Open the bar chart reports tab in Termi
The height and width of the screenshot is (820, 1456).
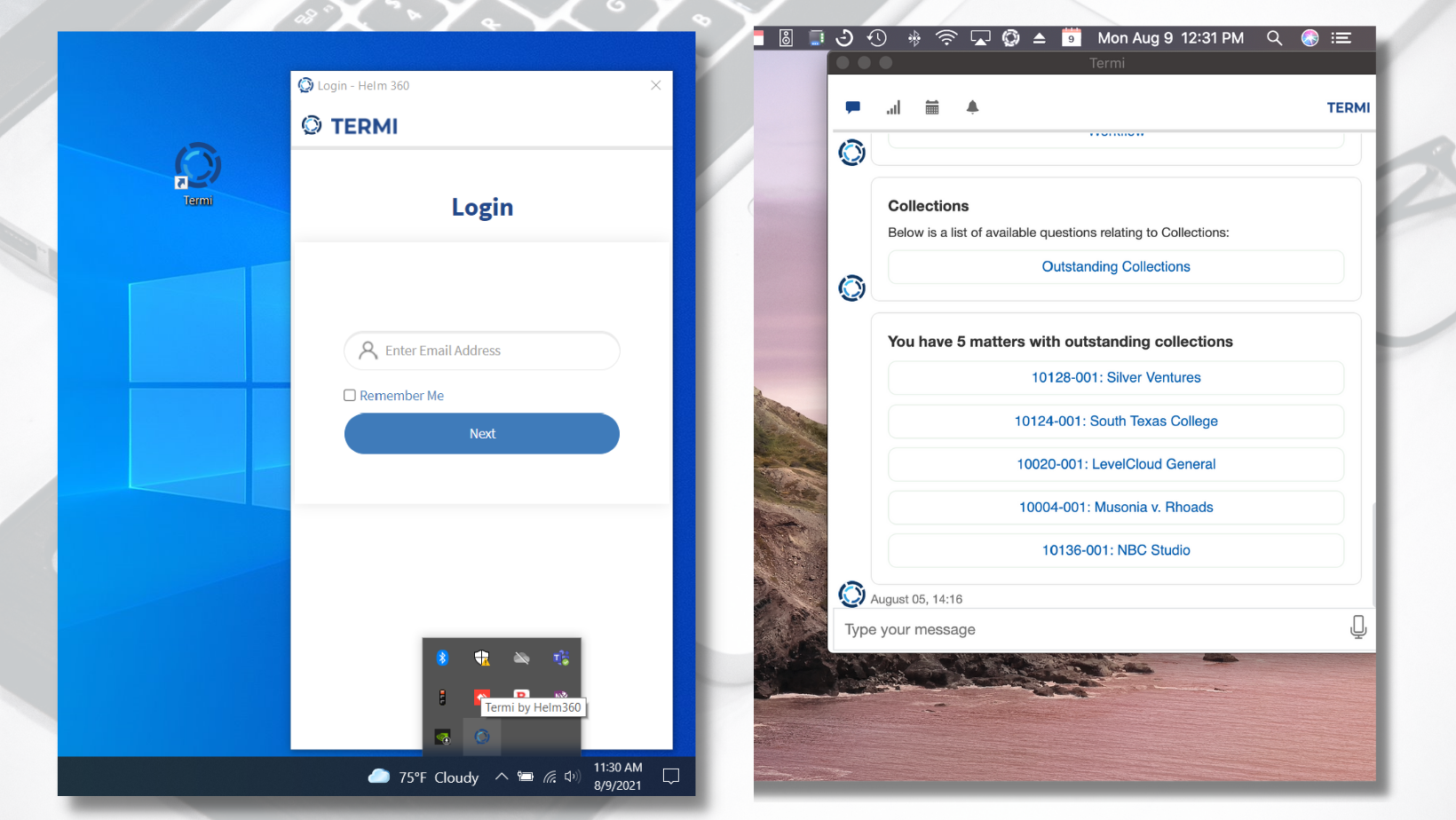893,107
